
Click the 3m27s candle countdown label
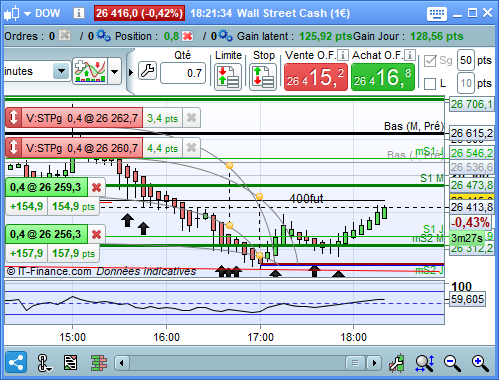(x=467, y=238)
